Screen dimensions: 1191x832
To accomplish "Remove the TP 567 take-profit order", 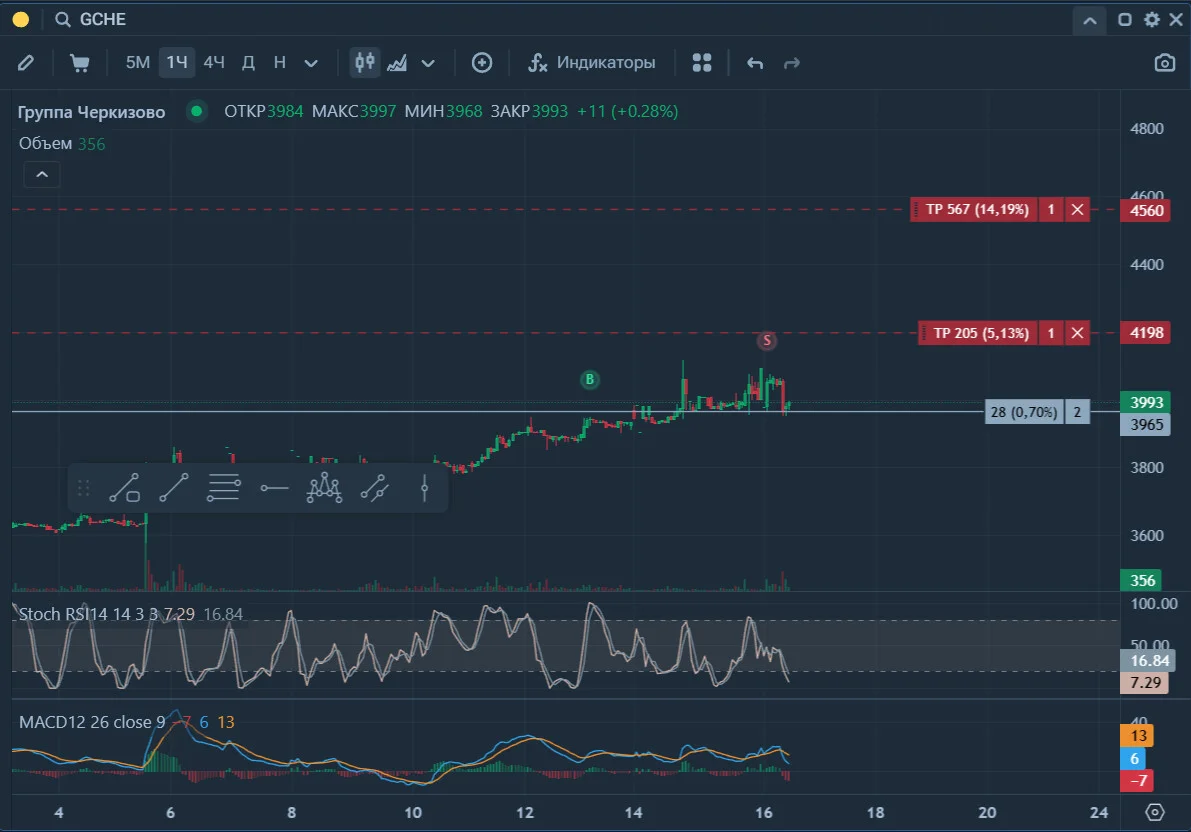I will [1077, 210].
